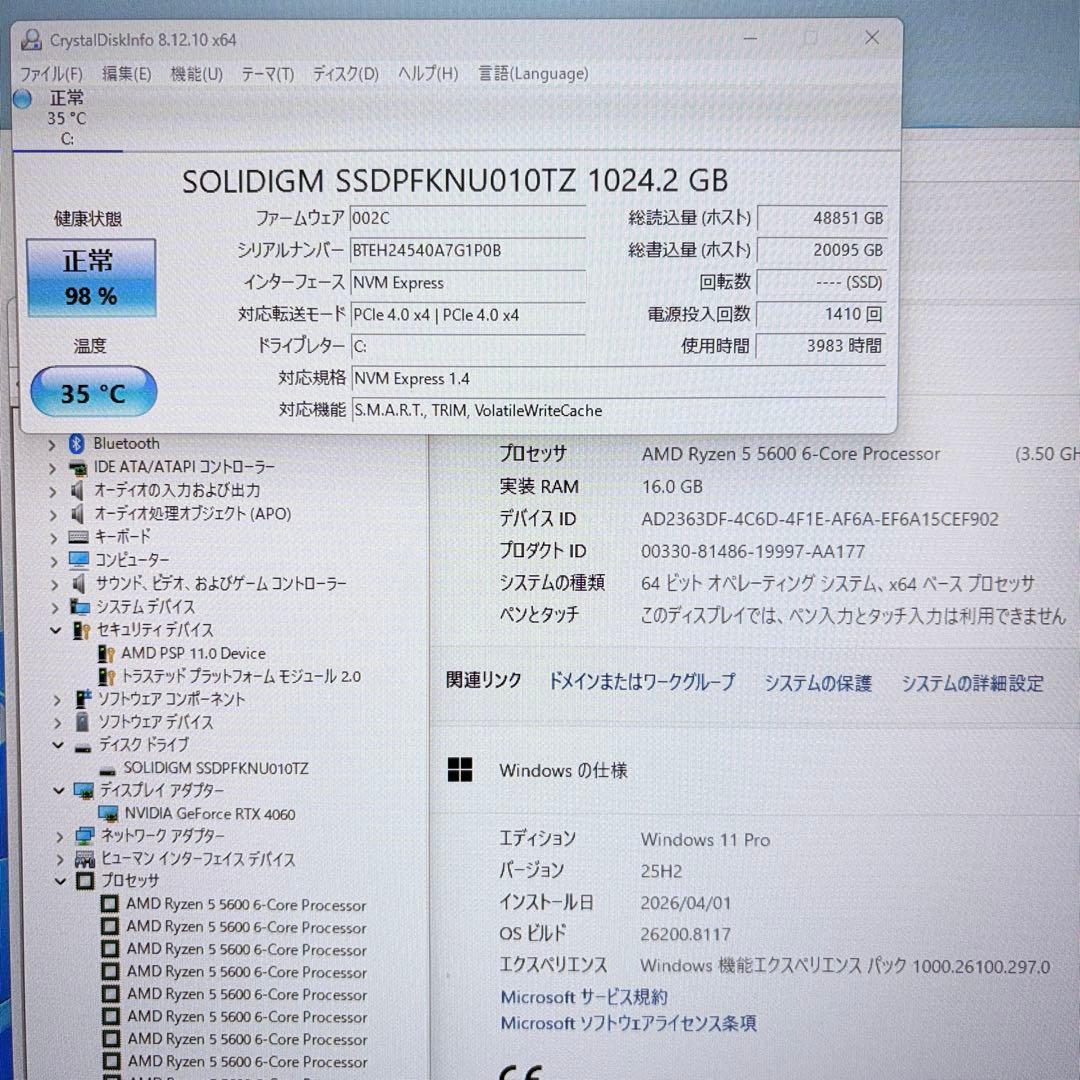Open the システムの詳細設定 link
This screenshot has width=1080, height=1080.
pyautogui.click(x=973, y=683)
